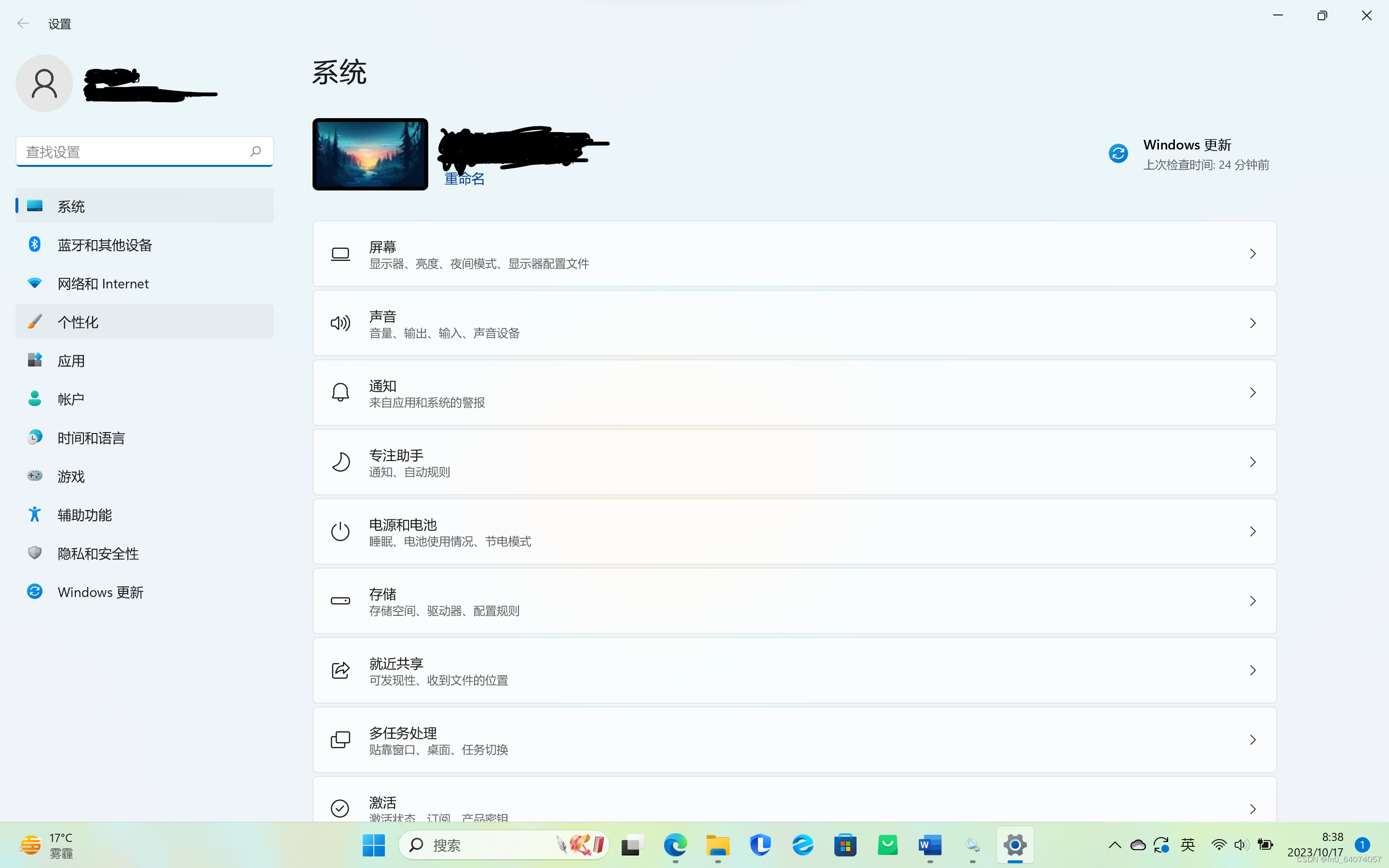This screenshot has width=1389, height=868.
Task: Open Microsoft Store from the taskbar
Action: click(x=845, y=845)
